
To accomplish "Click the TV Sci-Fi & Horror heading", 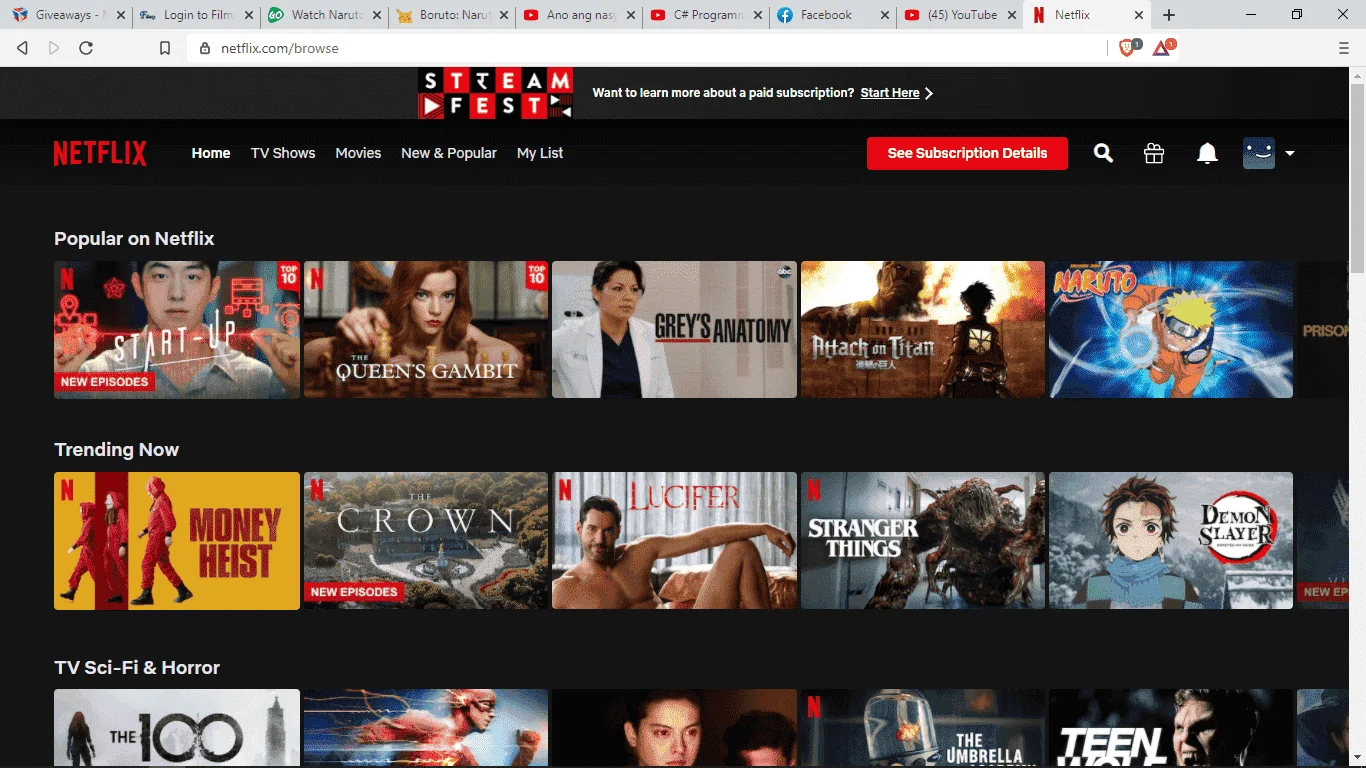I will [137, 668].
